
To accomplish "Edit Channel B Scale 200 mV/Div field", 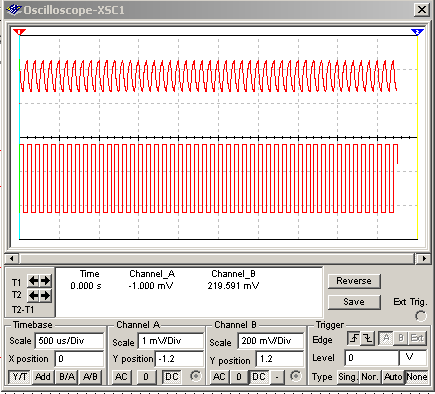I will (271, 341).
